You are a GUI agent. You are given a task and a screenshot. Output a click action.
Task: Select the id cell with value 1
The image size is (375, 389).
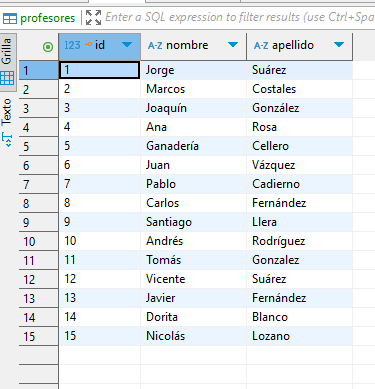coord(100,70)
